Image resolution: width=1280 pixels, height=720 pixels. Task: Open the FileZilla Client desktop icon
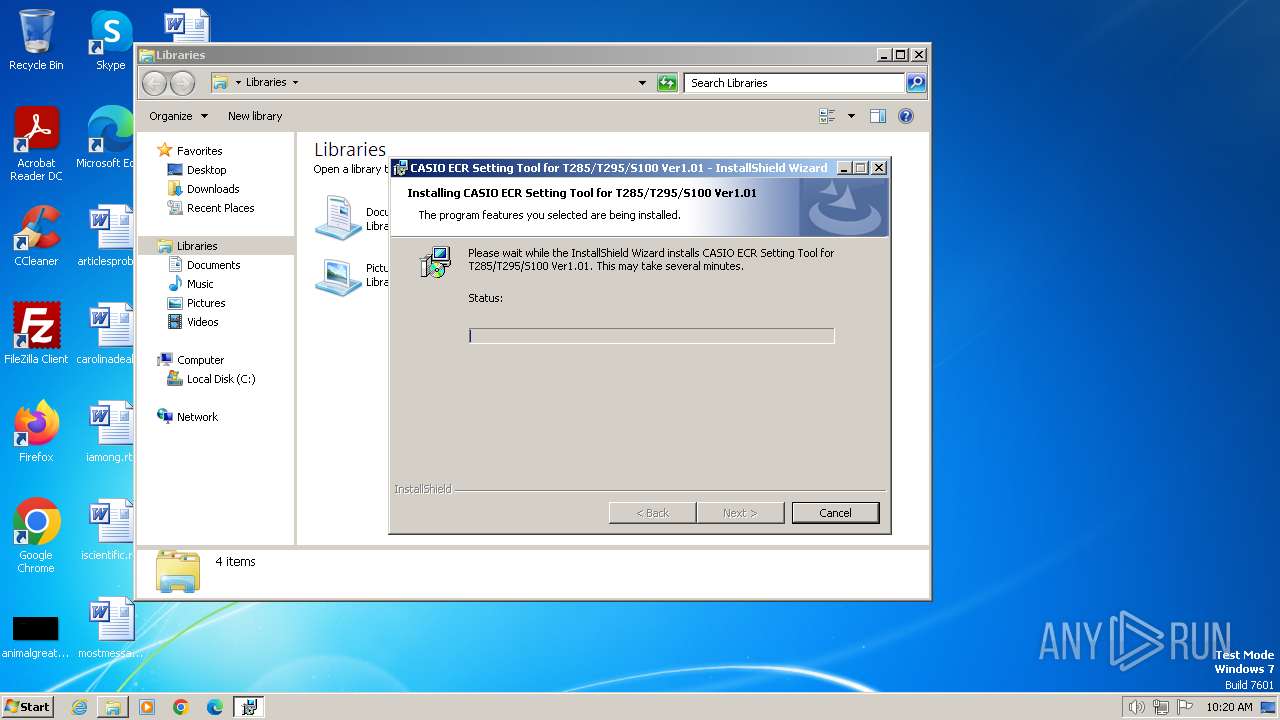(x=36, y=334)
